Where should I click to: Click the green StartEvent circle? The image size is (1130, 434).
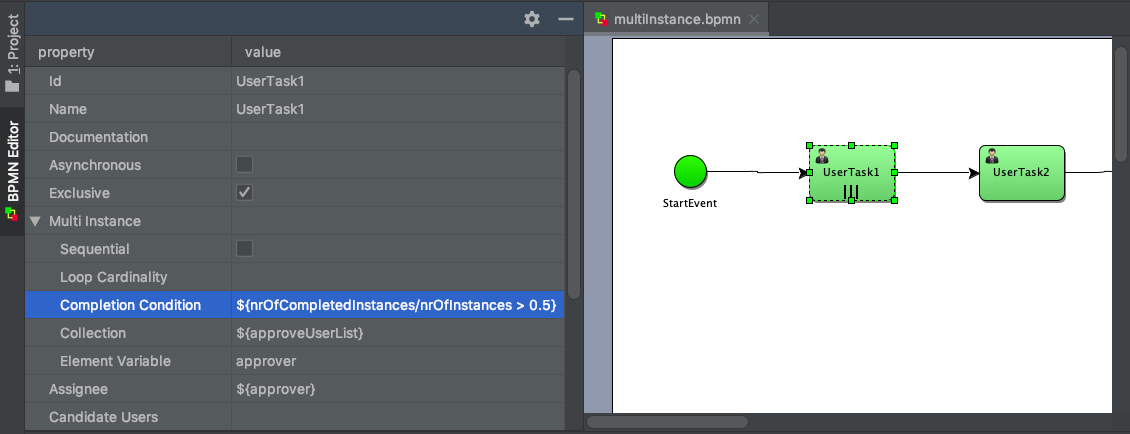coord(690,172)
